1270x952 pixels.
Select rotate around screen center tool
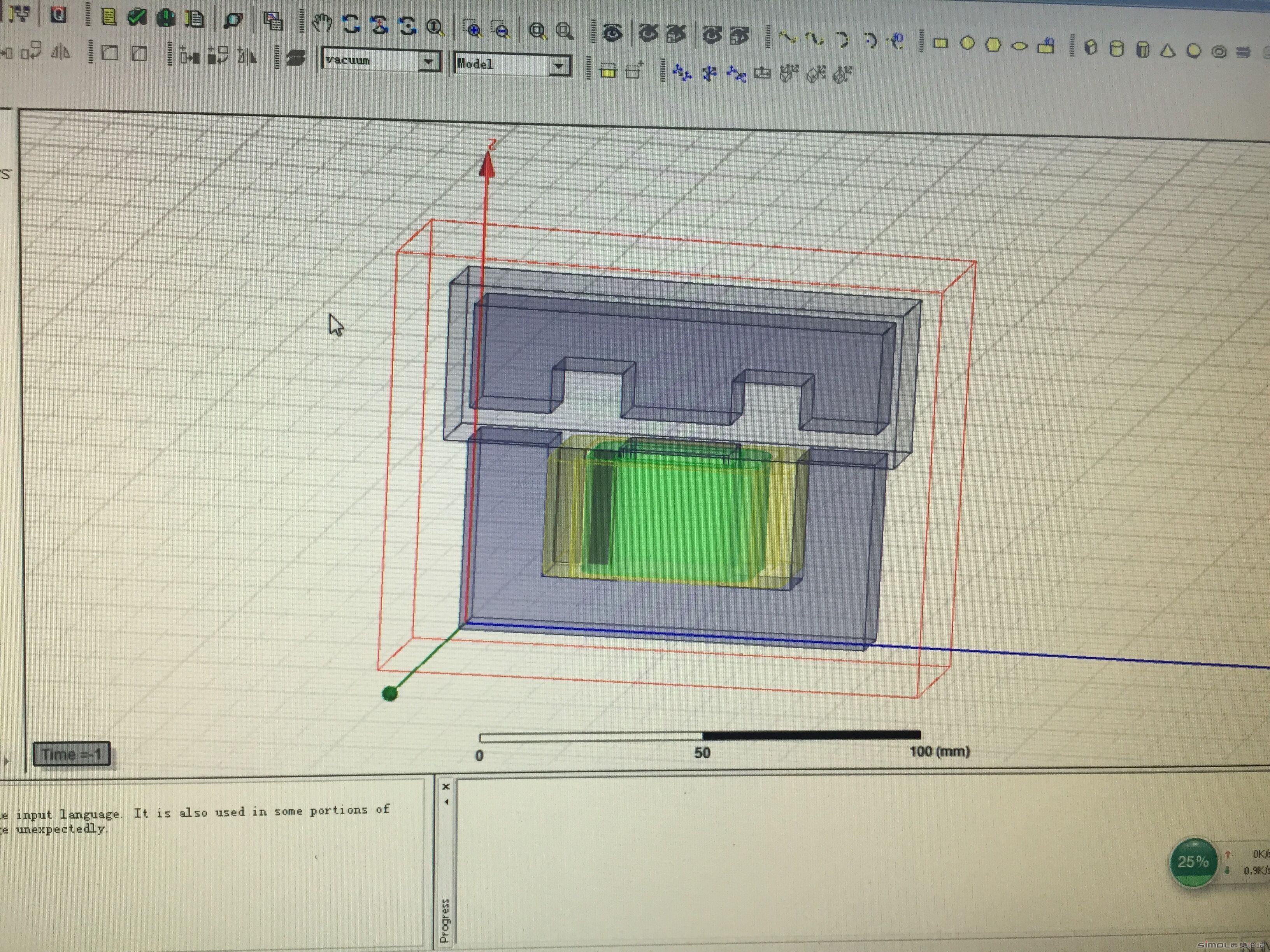pyautogui.click(x=407, y=26)
